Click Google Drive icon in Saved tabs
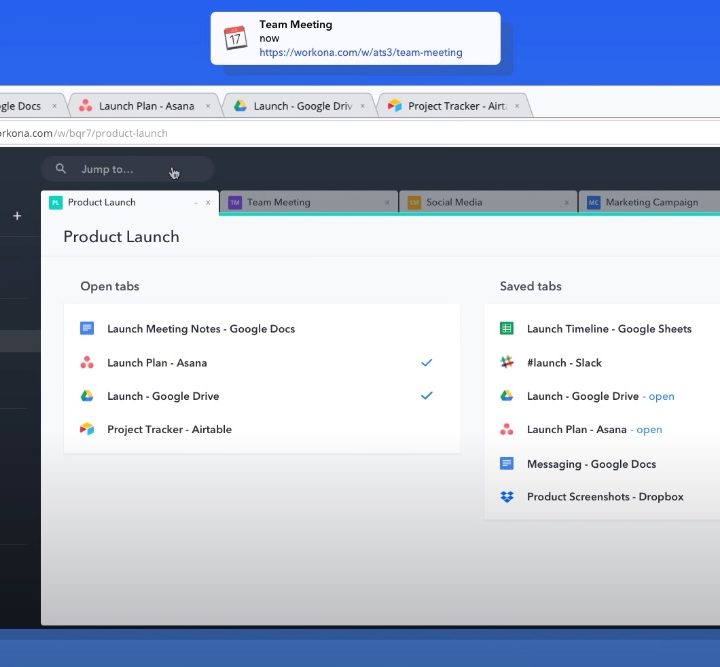This screenshot has width=720, height=667. (x=506, y=396)
